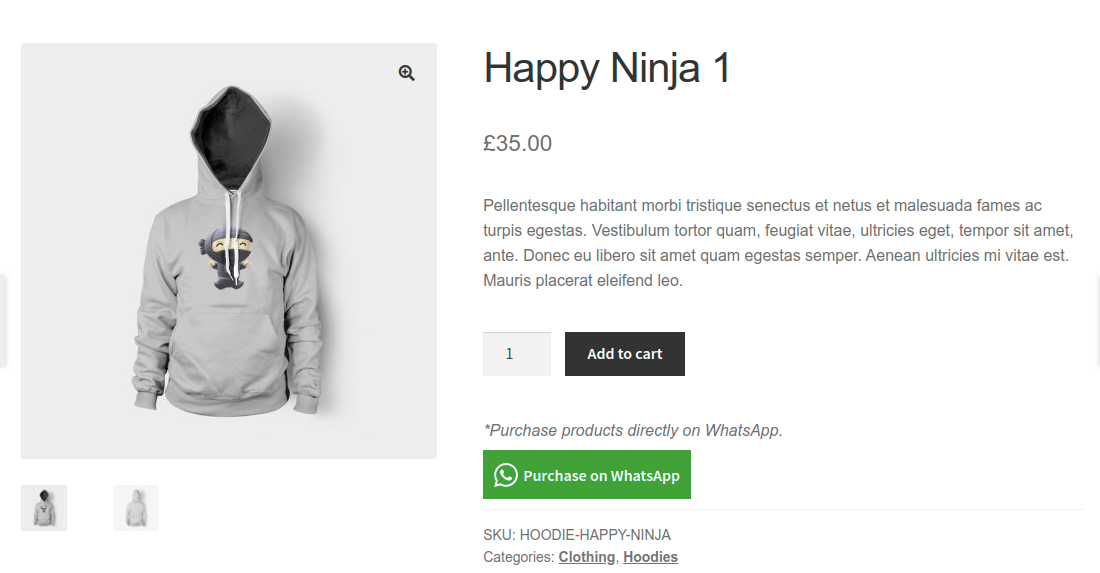
Task: Focus the quantity input field
Action: point(516,354)
